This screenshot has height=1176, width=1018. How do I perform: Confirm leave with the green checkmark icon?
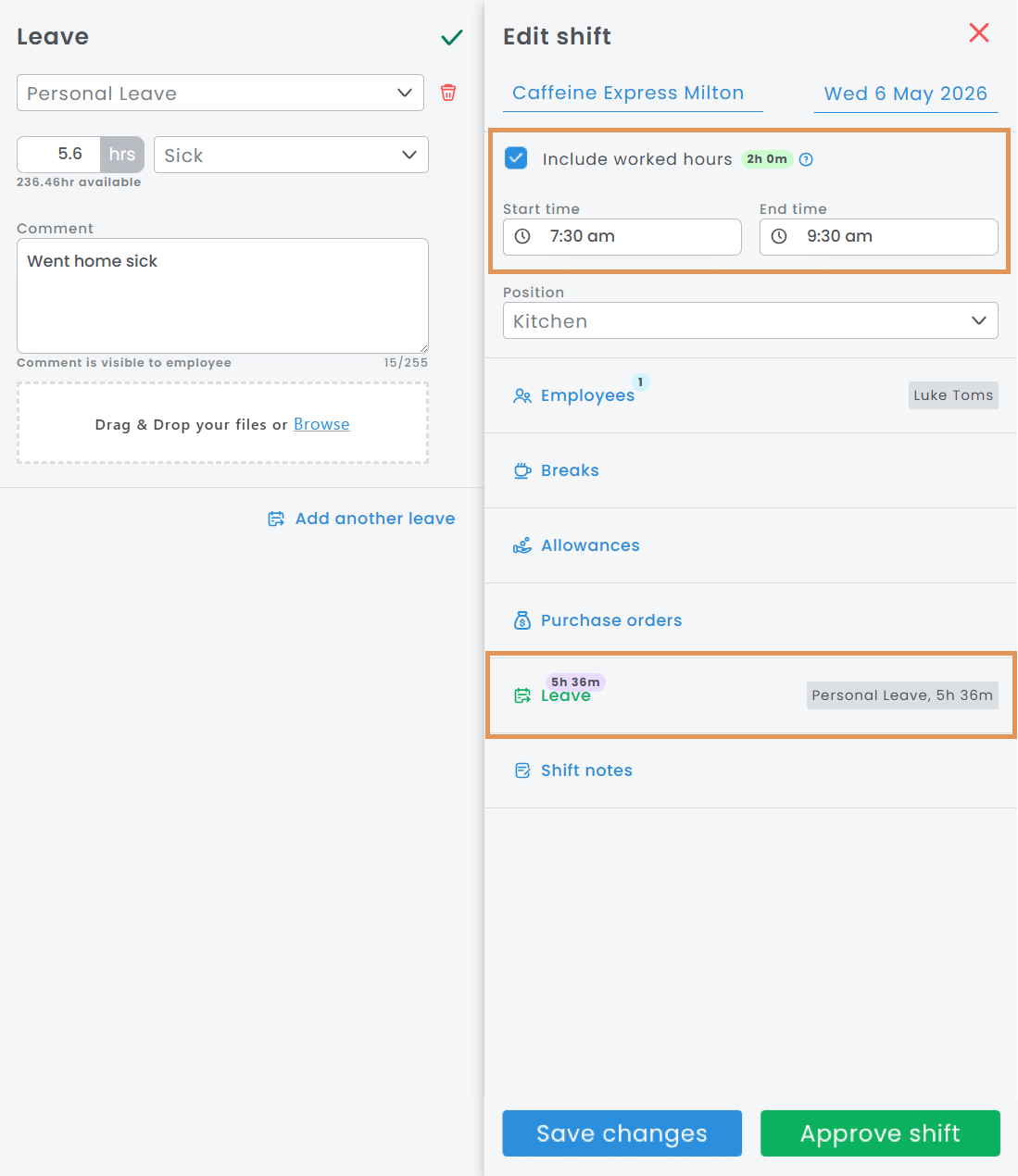pyautogui.click(x=452, y=37)
